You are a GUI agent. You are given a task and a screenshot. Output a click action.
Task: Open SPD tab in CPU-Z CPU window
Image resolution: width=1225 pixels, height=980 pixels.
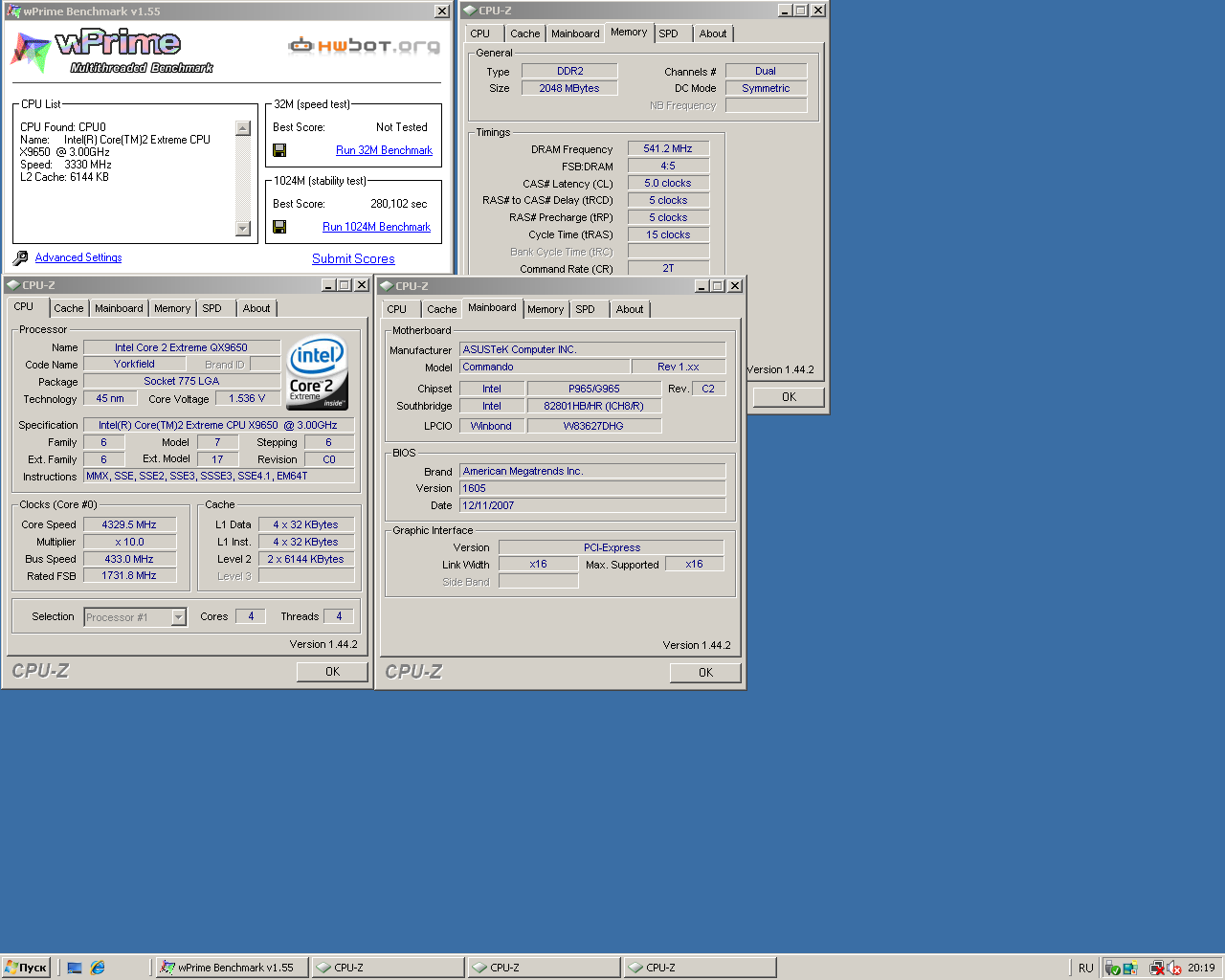pyautogui.click(x=212, y=308)
